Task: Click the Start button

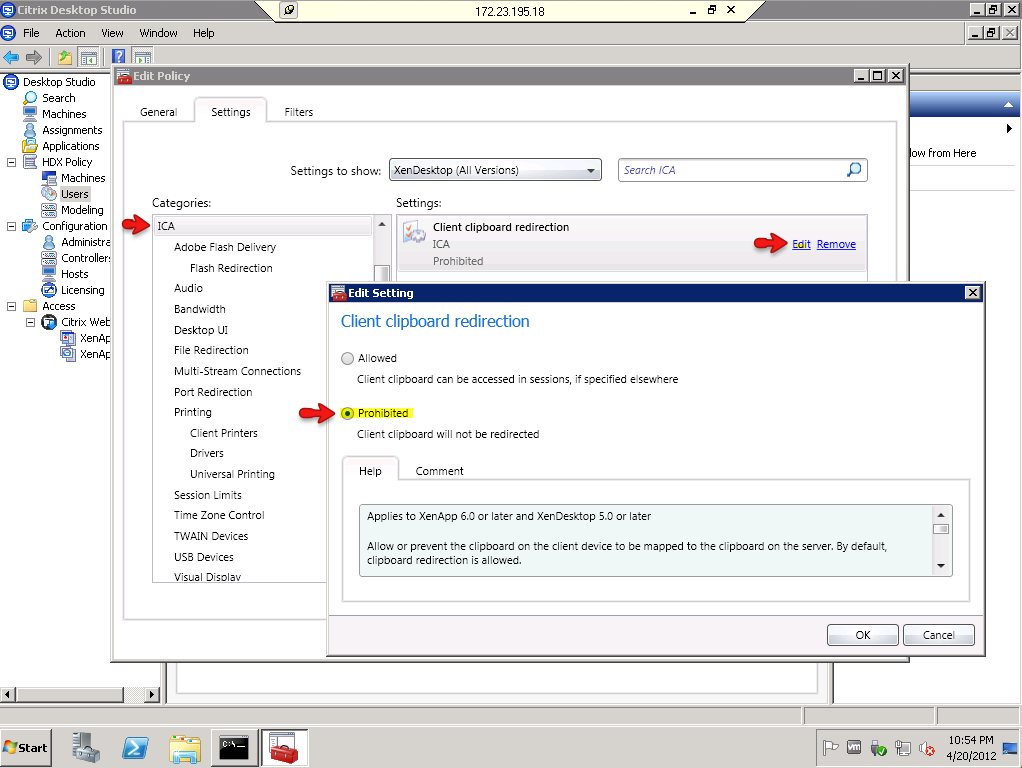Action: 26,748
